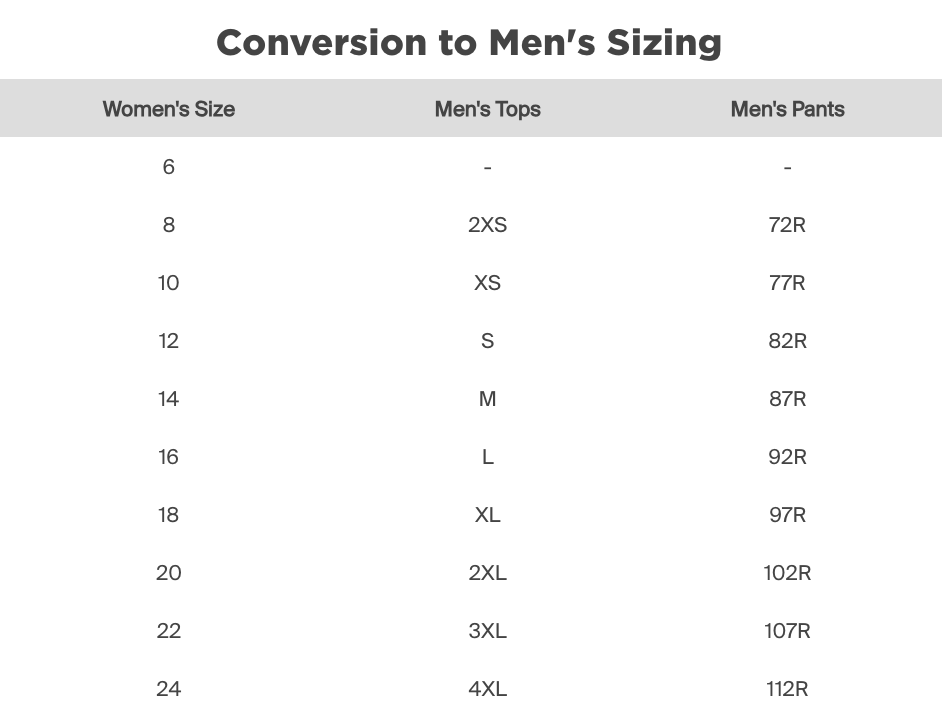Click the 72R men's pants cell
This screenshot has width=946, height=724.
(787, 225)
